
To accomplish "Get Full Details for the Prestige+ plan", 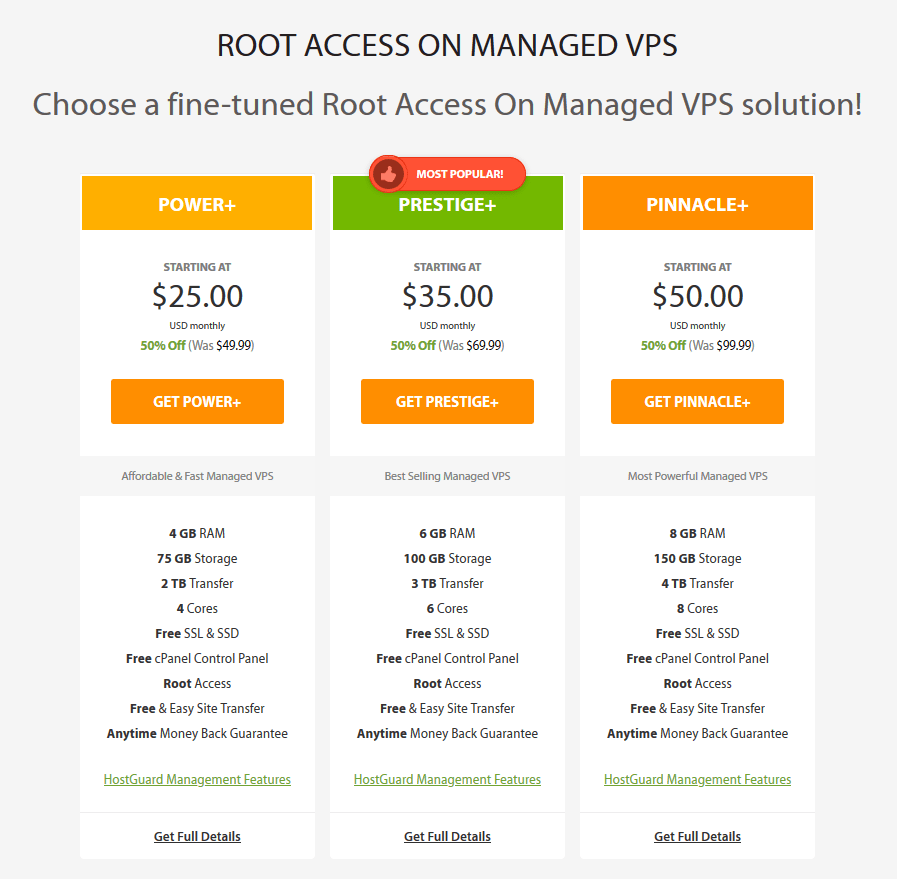I will pos(447,836).
